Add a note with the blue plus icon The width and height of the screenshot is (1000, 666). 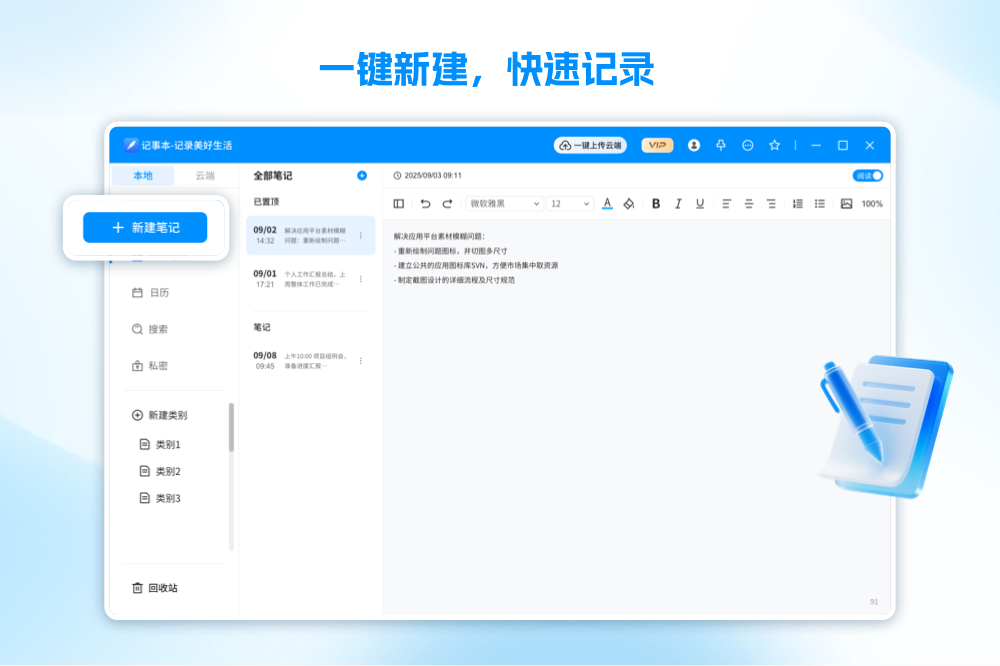[x=362, y=175]
